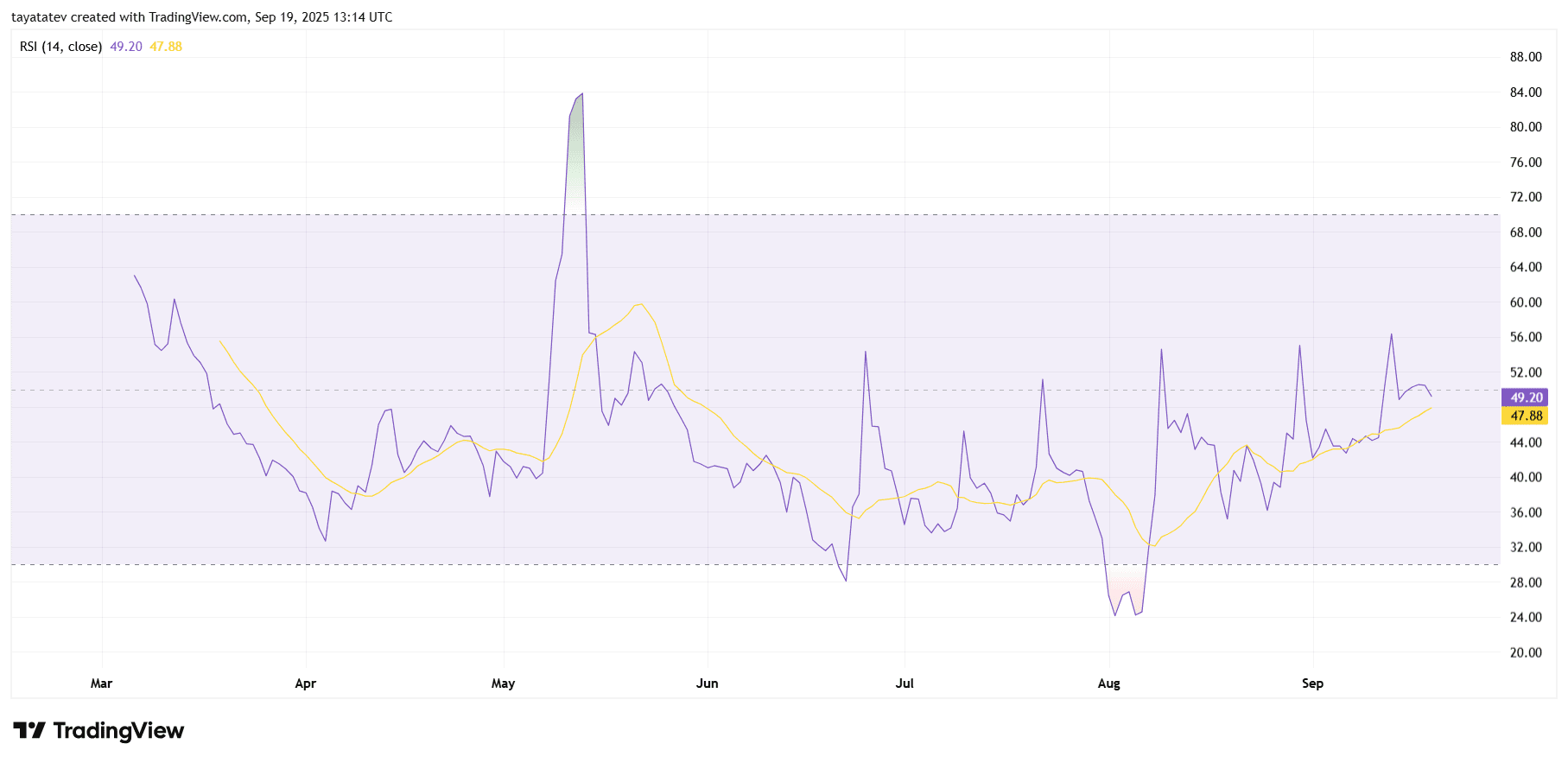Image resolution: width=1568 pixels, height=763 pixels.
Task: Click the TradingView wordmark text
Action: [118, 731]
